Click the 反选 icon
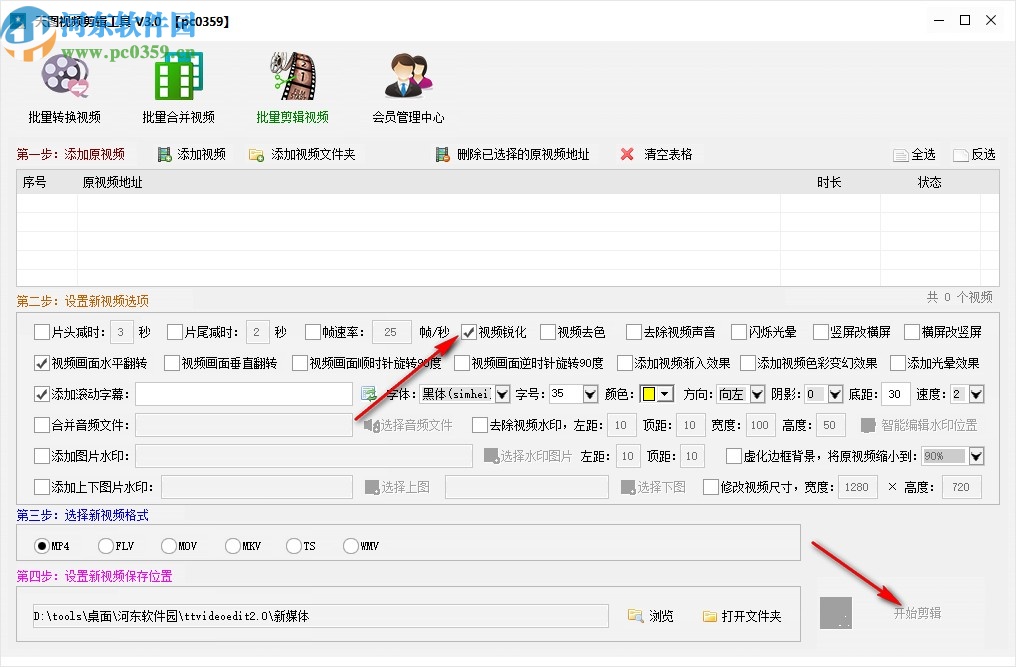The image size is (1016, 667). [x=961, y=155]
